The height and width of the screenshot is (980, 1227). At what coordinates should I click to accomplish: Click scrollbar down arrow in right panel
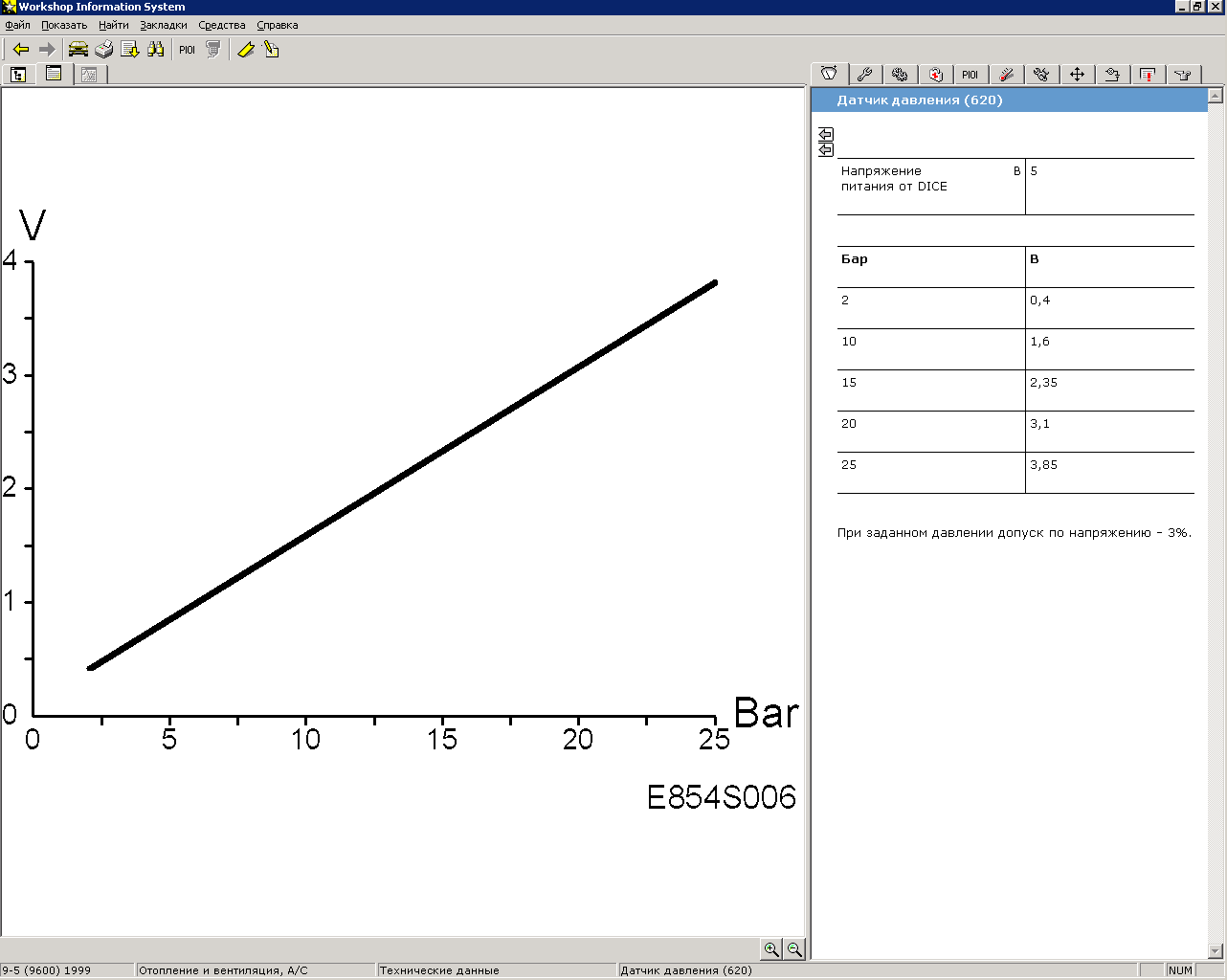tap(1216, 951)
